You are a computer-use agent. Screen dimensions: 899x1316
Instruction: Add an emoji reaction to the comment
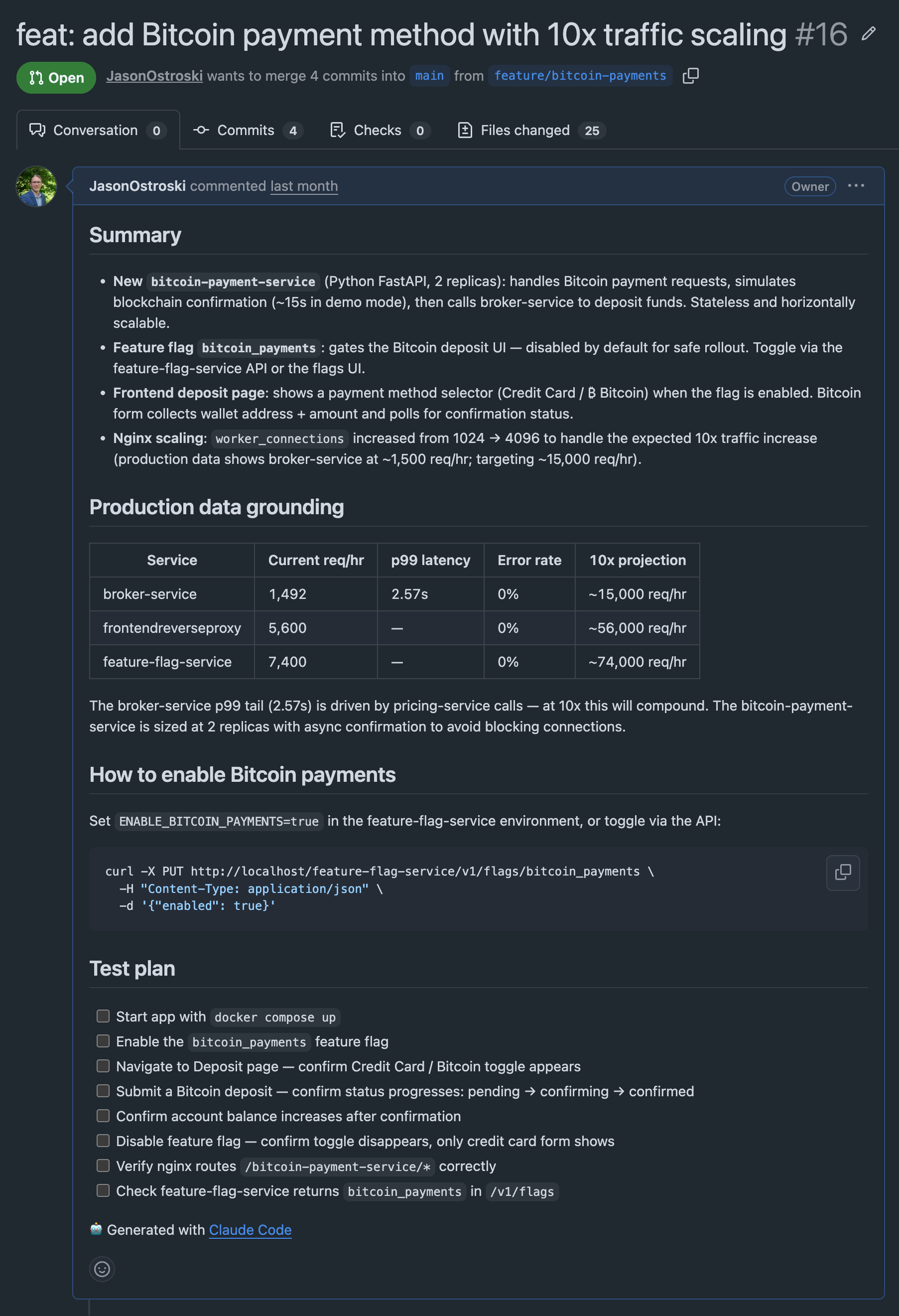[x=102, y=1269]
